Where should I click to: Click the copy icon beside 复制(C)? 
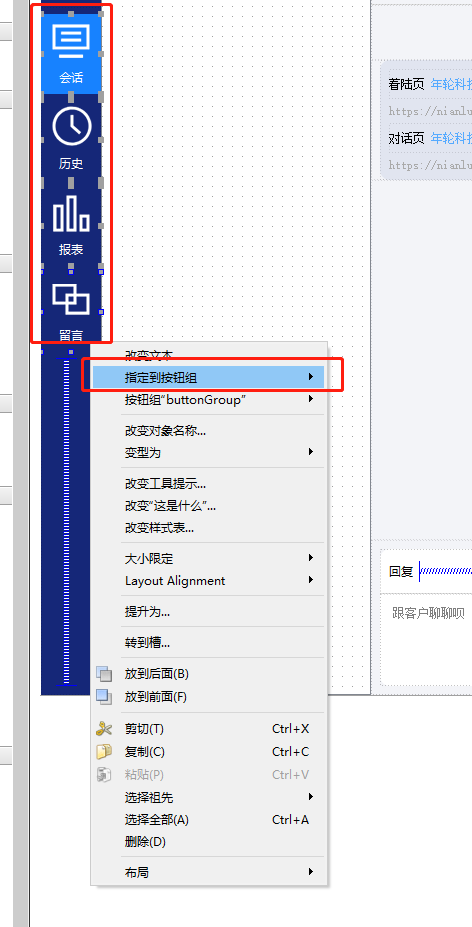tap(104, 751)
